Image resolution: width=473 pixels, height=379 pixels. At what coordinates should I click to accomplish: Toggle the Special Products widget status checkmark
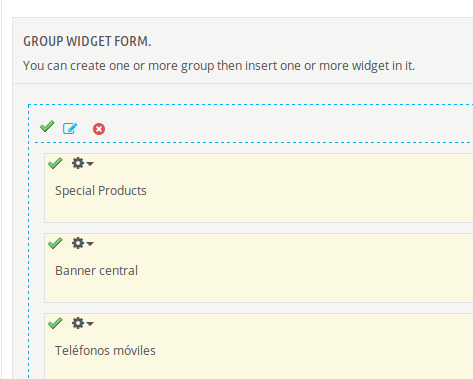[55, 163]
